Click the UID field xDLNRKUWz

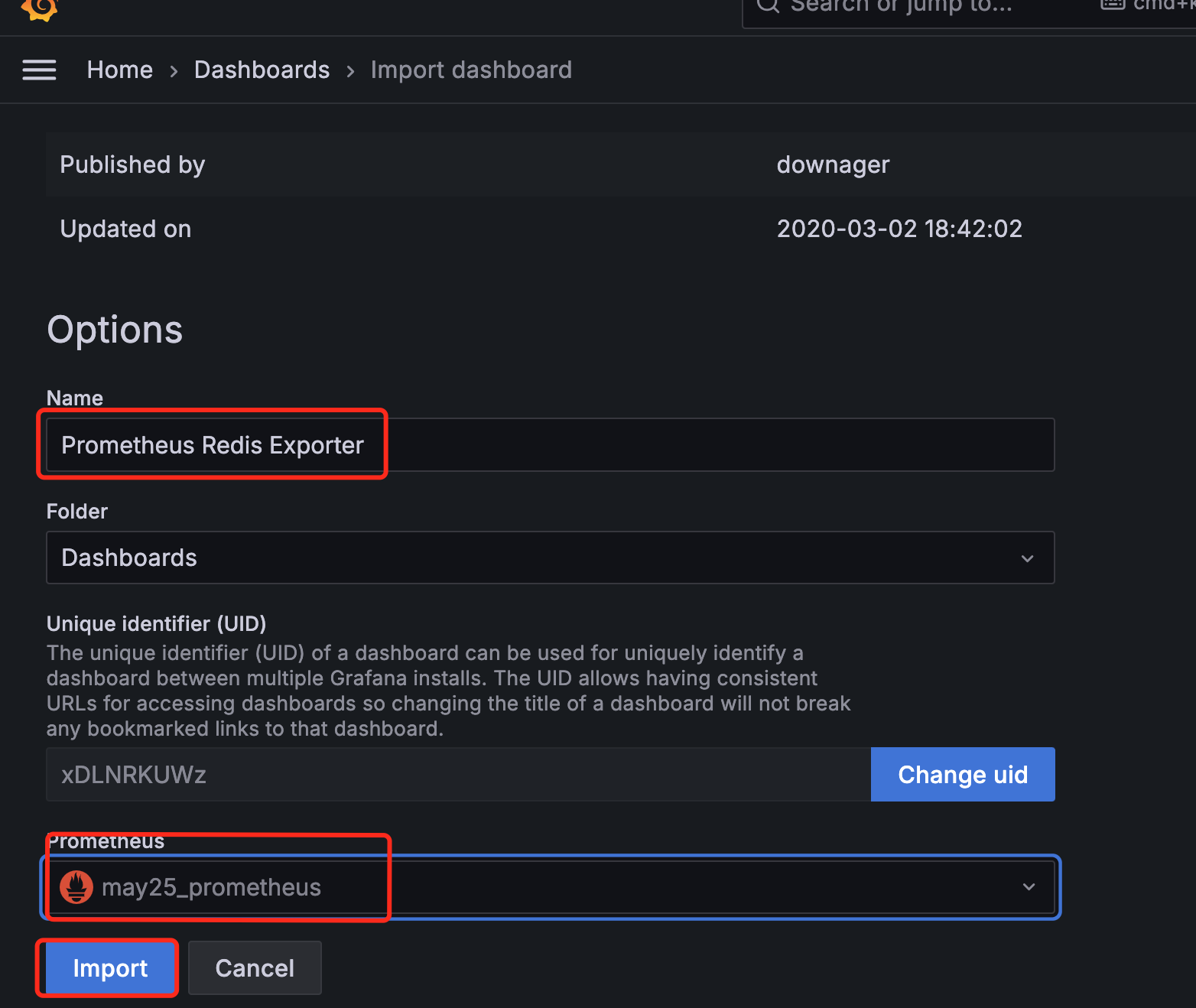(x=459, y=775)
